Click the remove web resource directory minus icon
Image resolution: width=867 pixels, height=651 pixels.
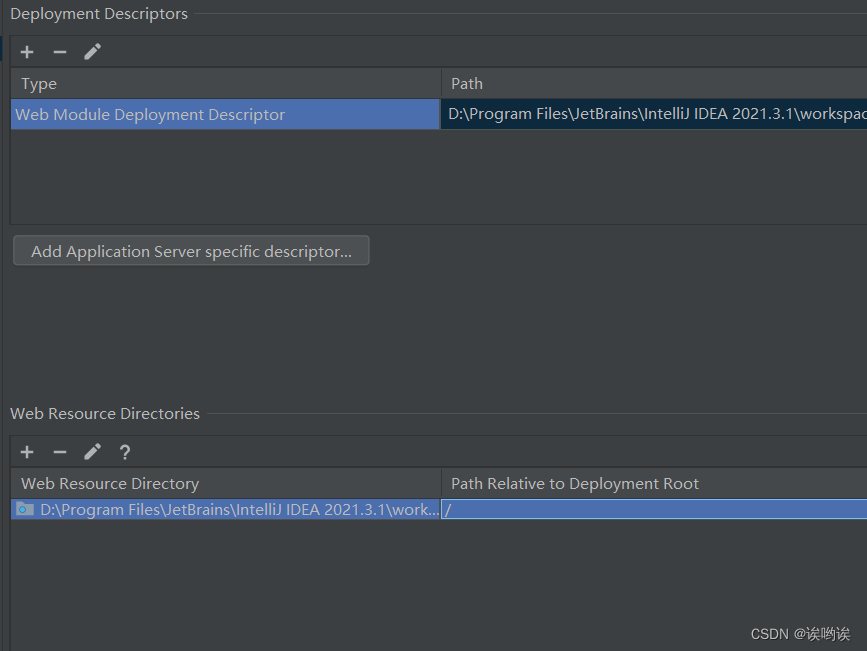59,451
